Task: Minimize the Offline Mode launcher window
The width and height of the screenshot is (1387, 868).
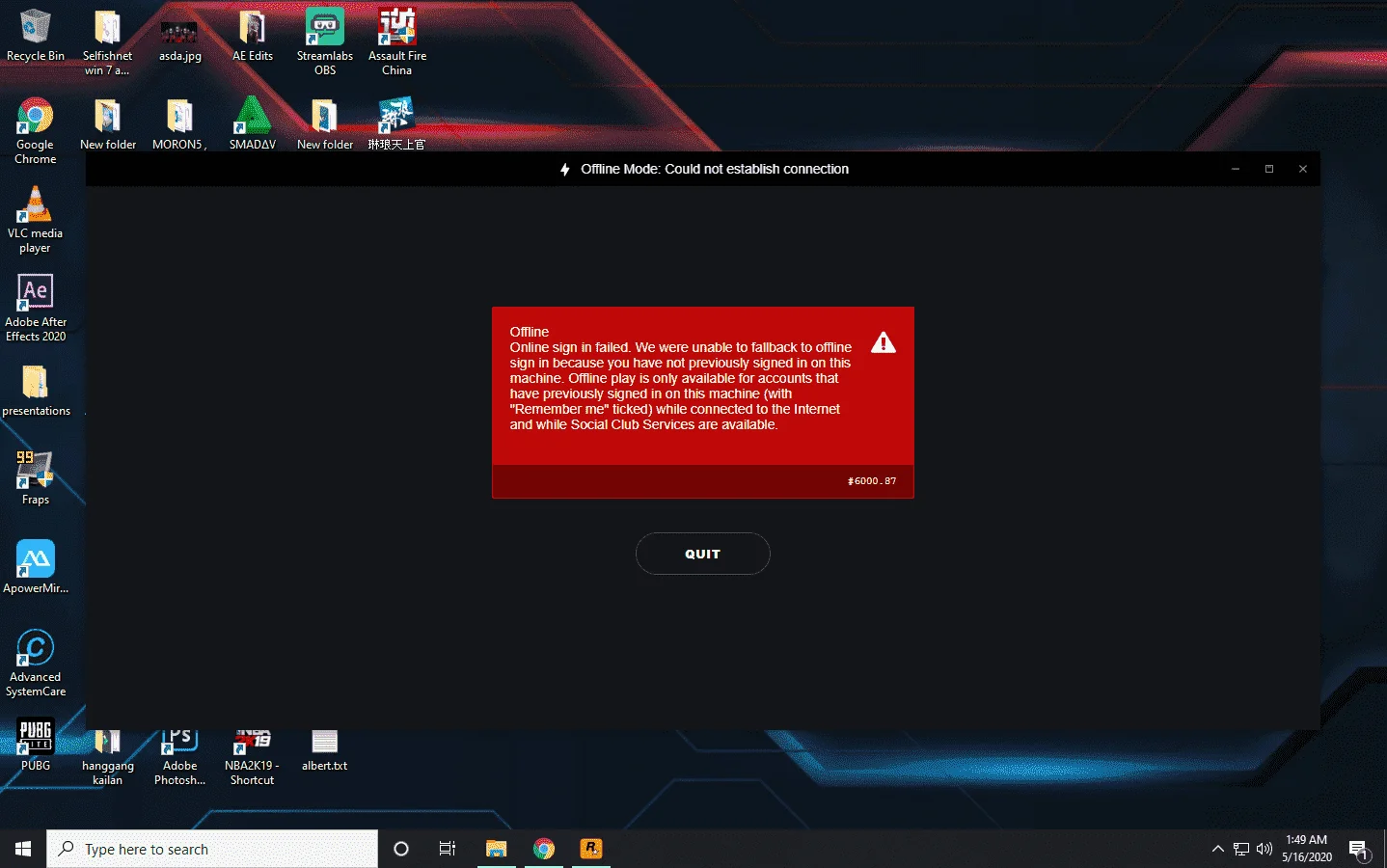Action: click(1235, 169)
